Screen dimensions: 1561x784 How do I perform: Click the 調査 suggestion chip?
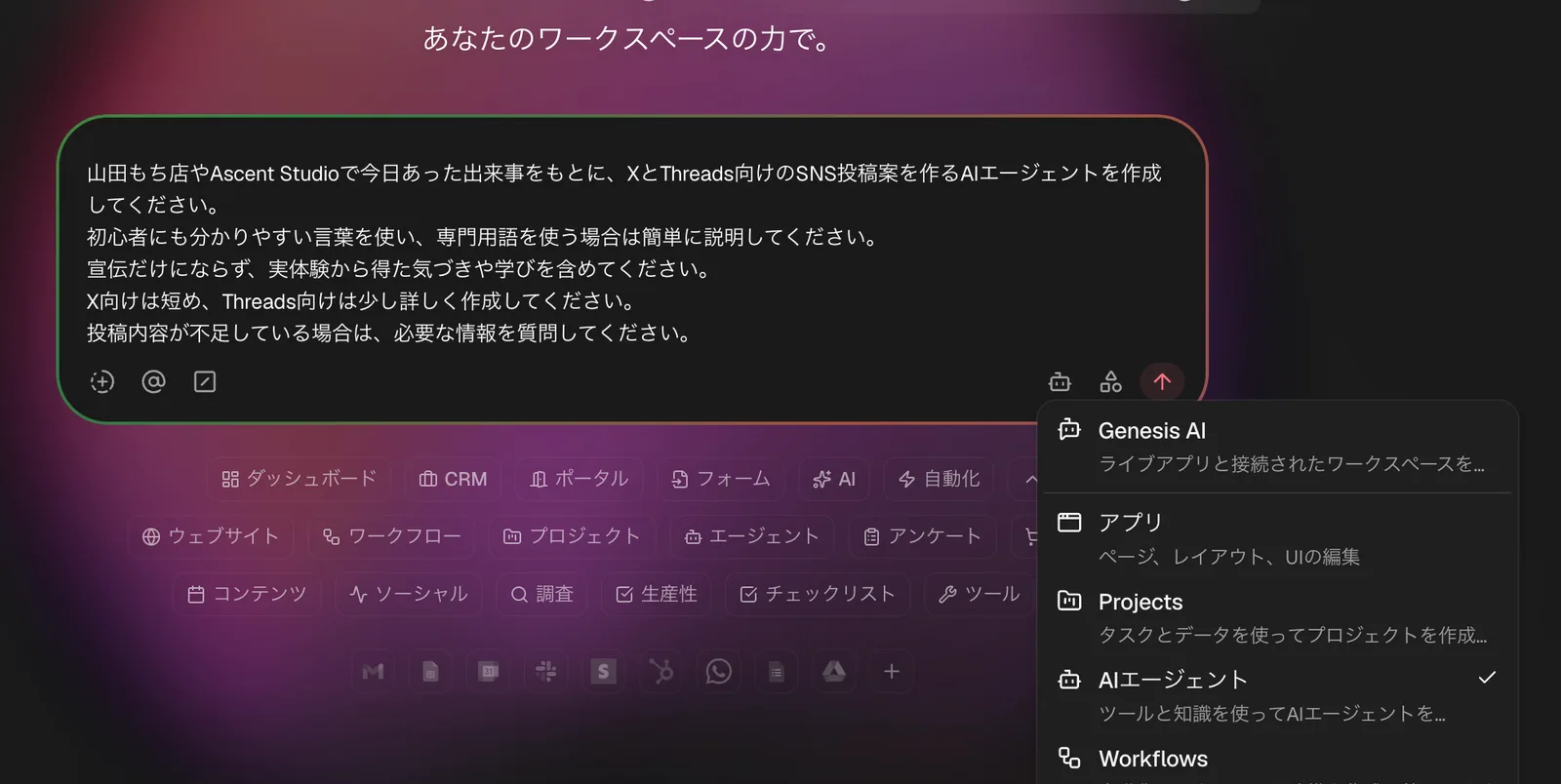click(541, 594)
